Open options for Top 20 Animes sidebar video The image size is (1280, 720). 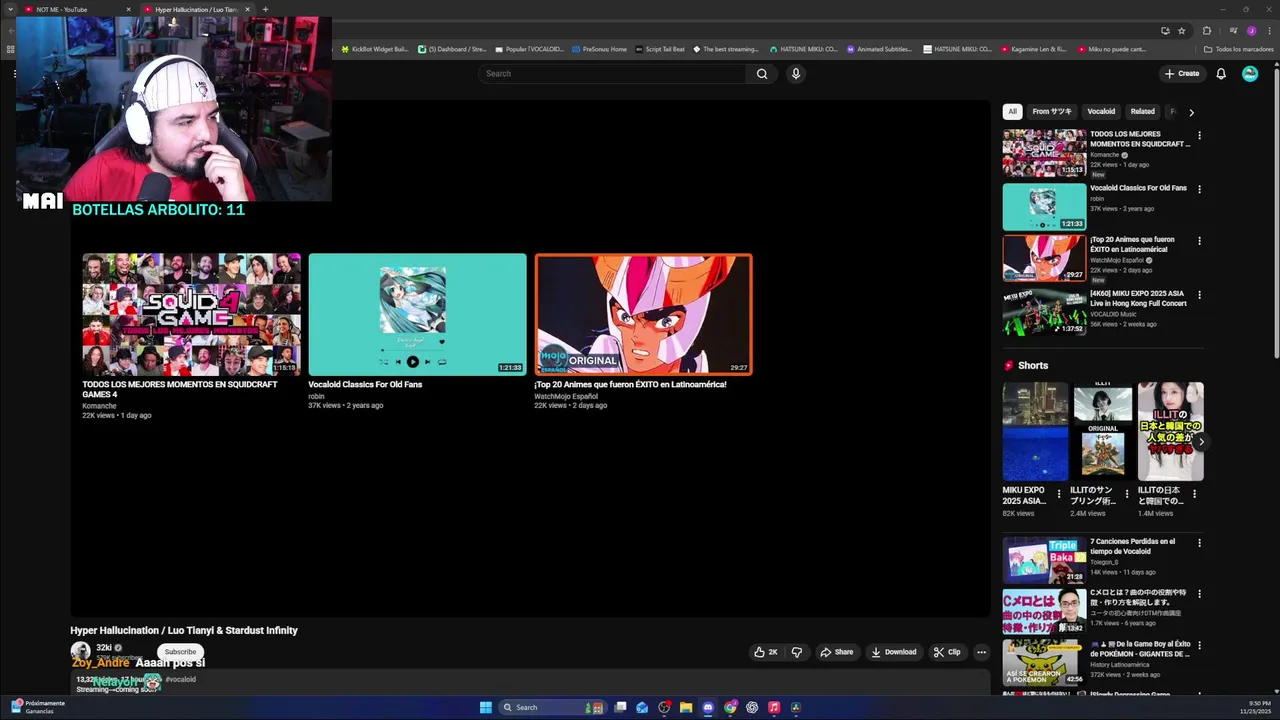[x=1199, y=241]
